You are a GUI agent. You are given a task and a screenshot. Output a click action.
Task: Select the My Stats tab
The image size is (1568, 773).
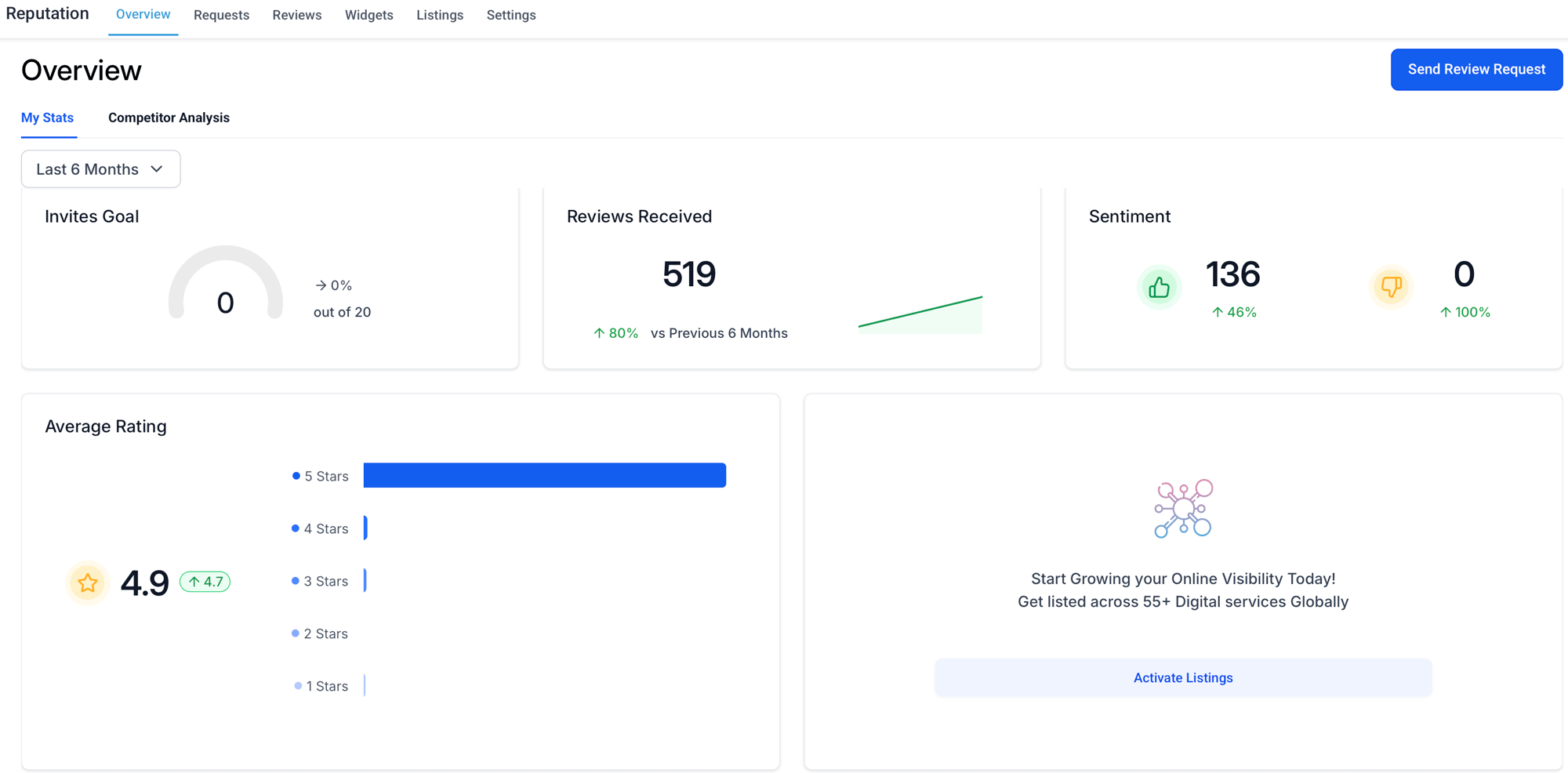point(48,118)
